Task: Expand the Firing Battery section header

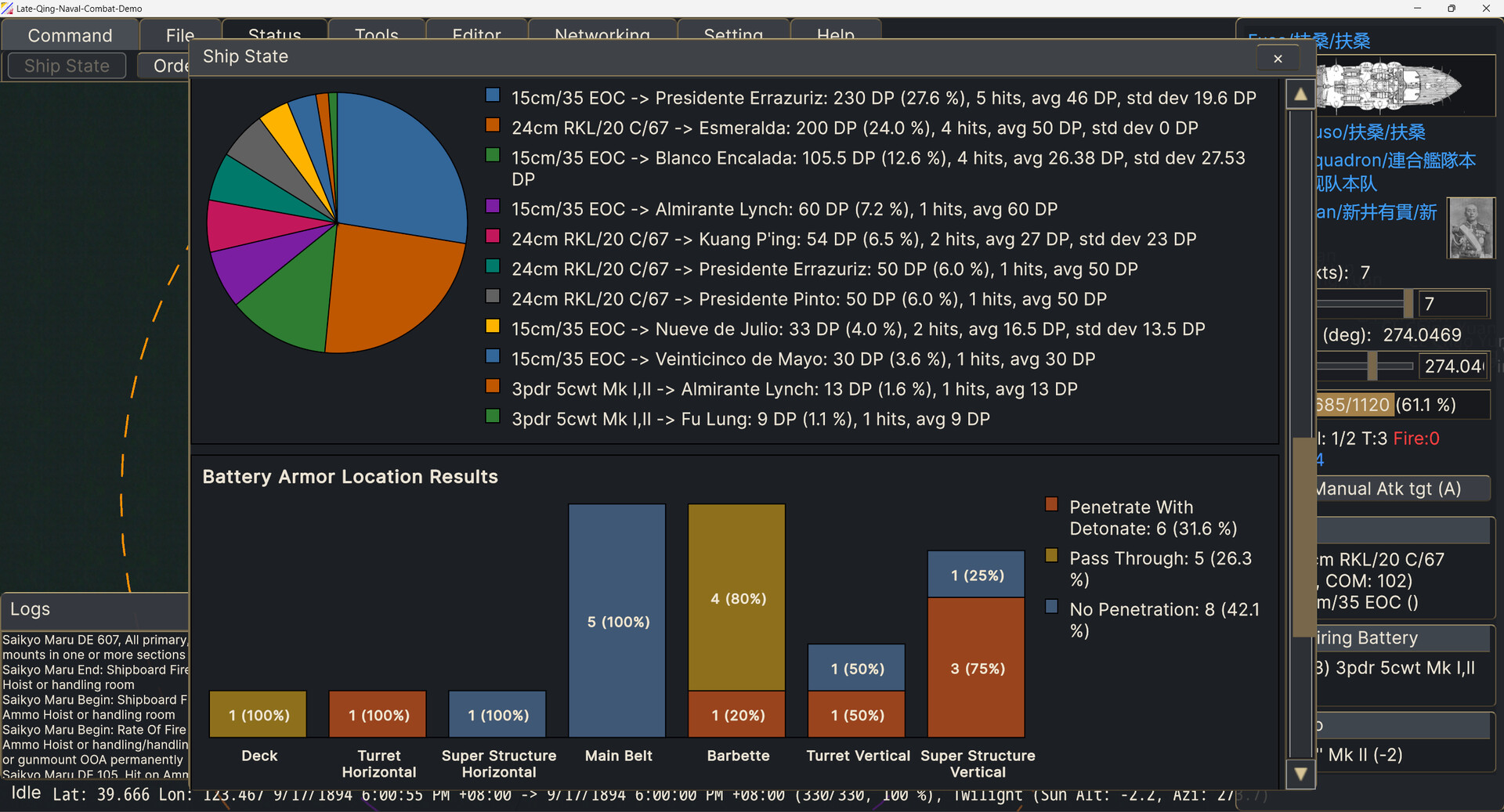Action: pos(1402,638)
